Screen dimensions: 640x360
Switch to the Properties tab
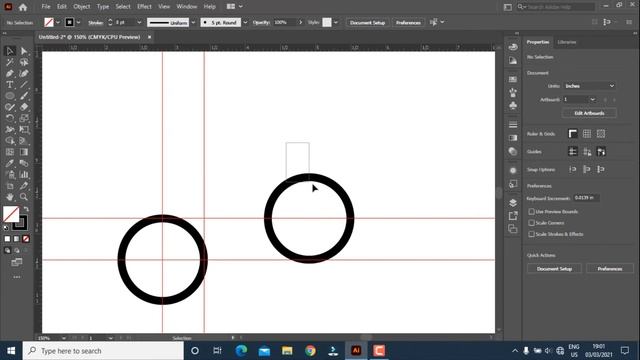point(538,42)
